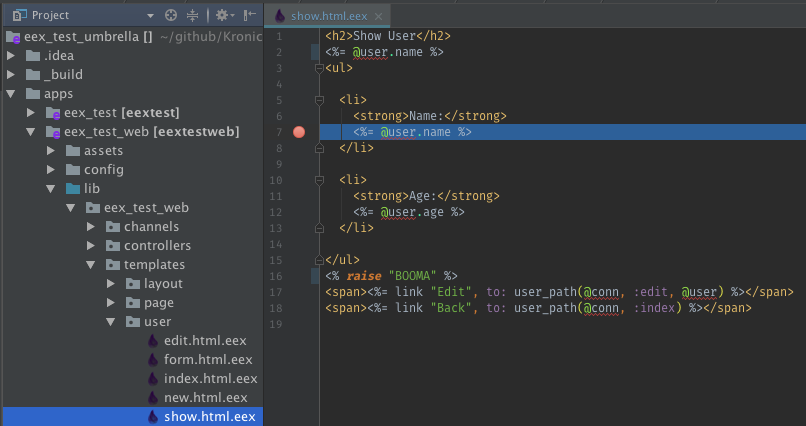The image size is (806, 426).
Task: Click the collapse all icon in Project panel
Action: 193,16
